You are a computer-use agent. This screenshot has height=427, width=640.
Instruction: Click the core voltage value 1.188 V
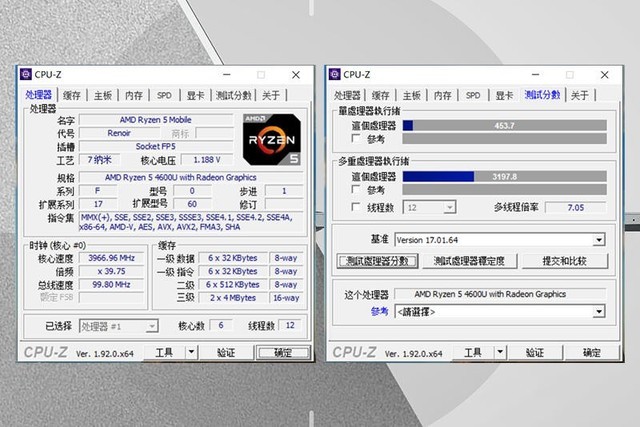click(x=207, y=160)
